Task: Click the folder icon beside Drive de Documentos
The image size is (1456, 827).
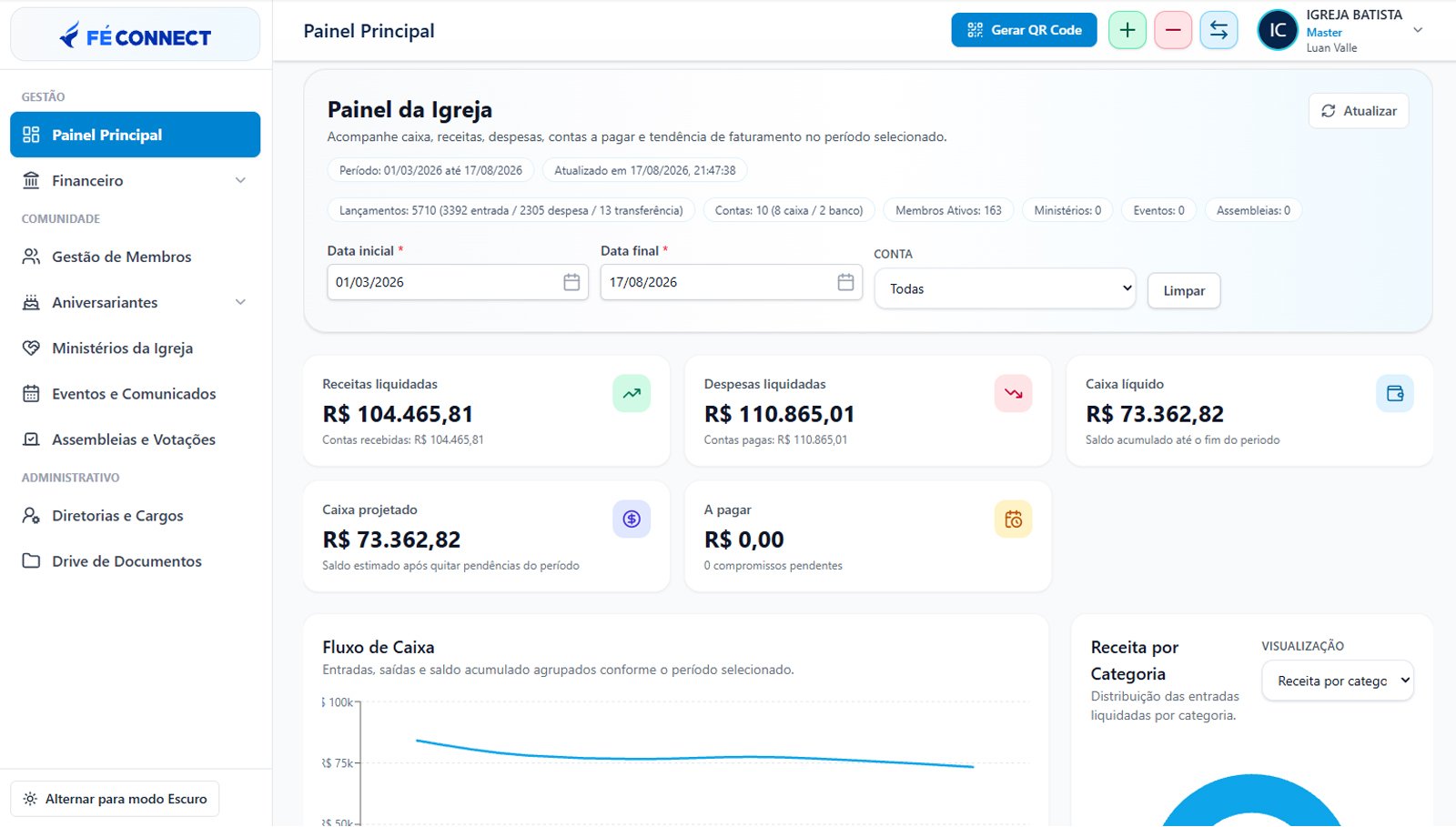Action: [31, 561]
